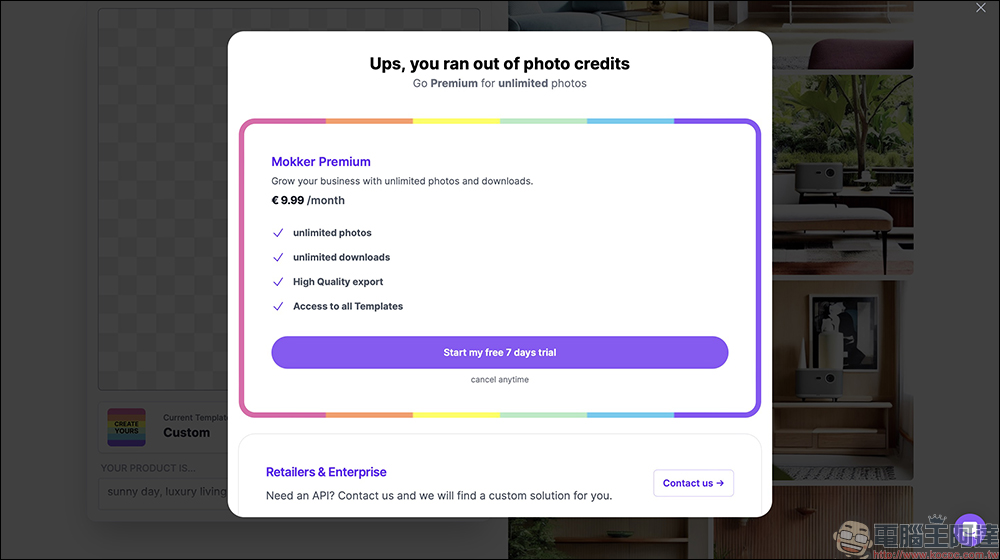Click the checkmark beside unlimited downloads
The width and height of the screenshot is (1000, 560).
[278, 257]
